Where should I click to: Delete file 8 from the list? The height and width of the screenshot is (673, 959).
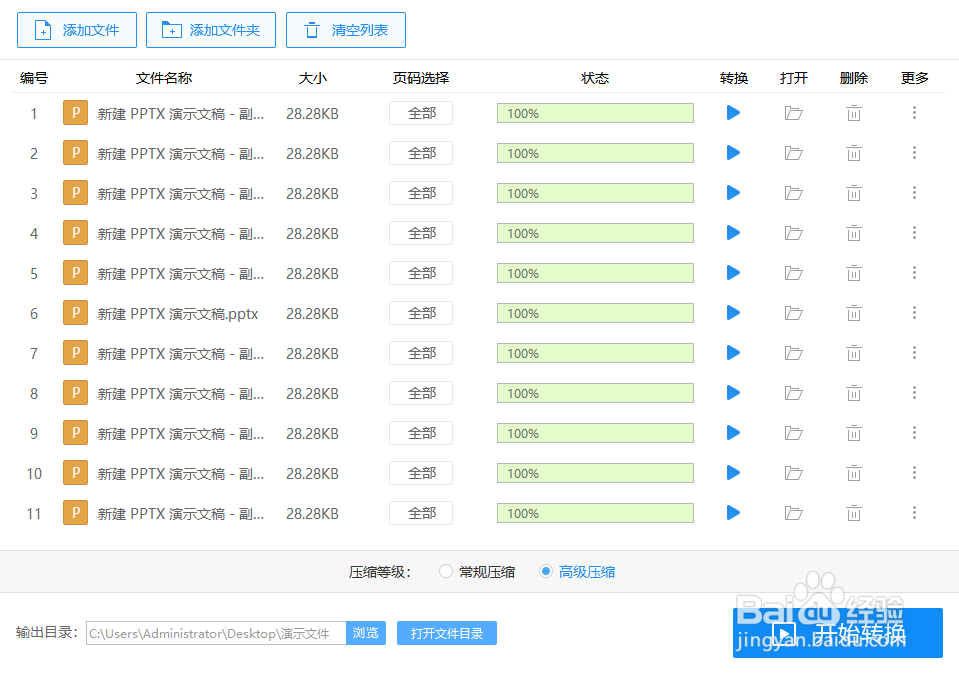(853, 393)
